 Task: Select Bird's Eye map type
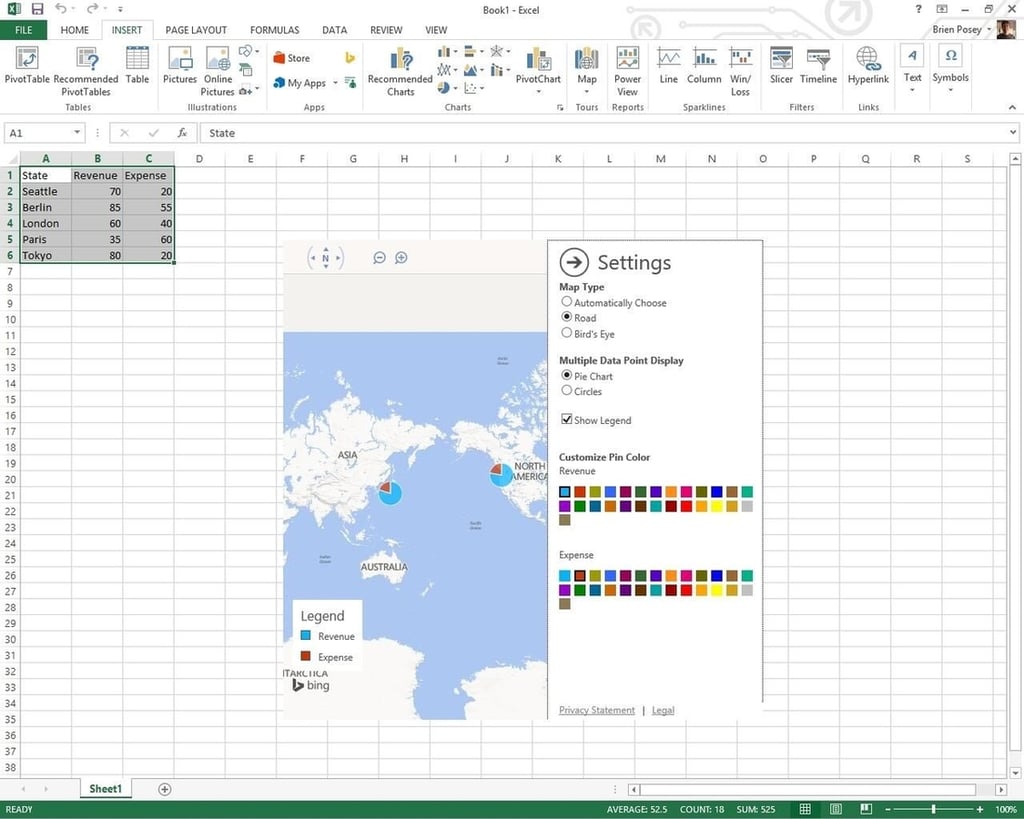pyautogui.click(x=567, y=332)
